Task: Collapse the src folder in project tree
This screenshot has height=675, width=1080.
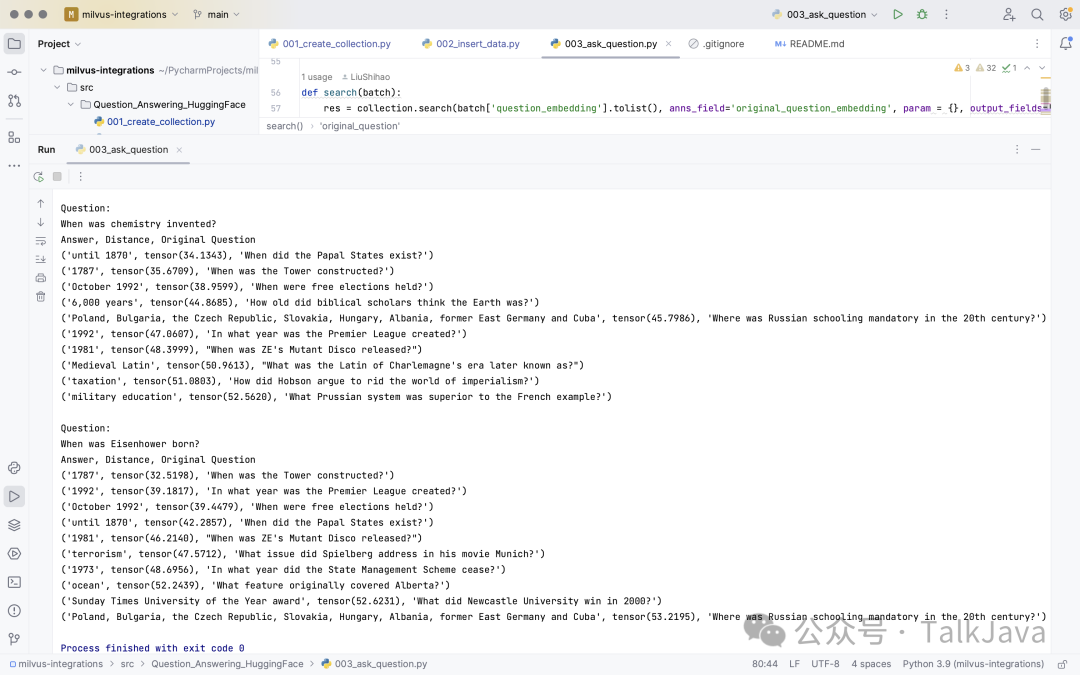Action: [57, 87]
